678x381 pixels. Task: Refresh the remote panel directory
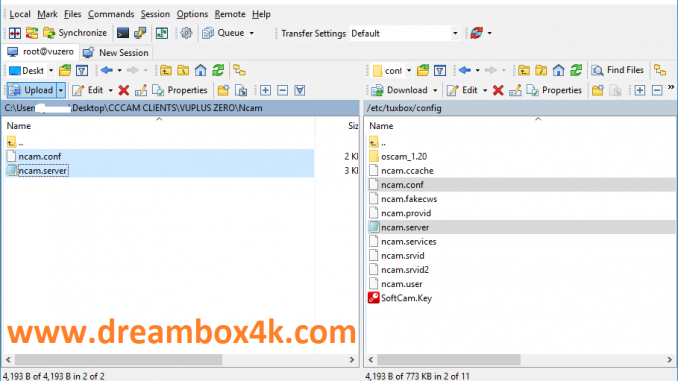[x=576, y=70]
